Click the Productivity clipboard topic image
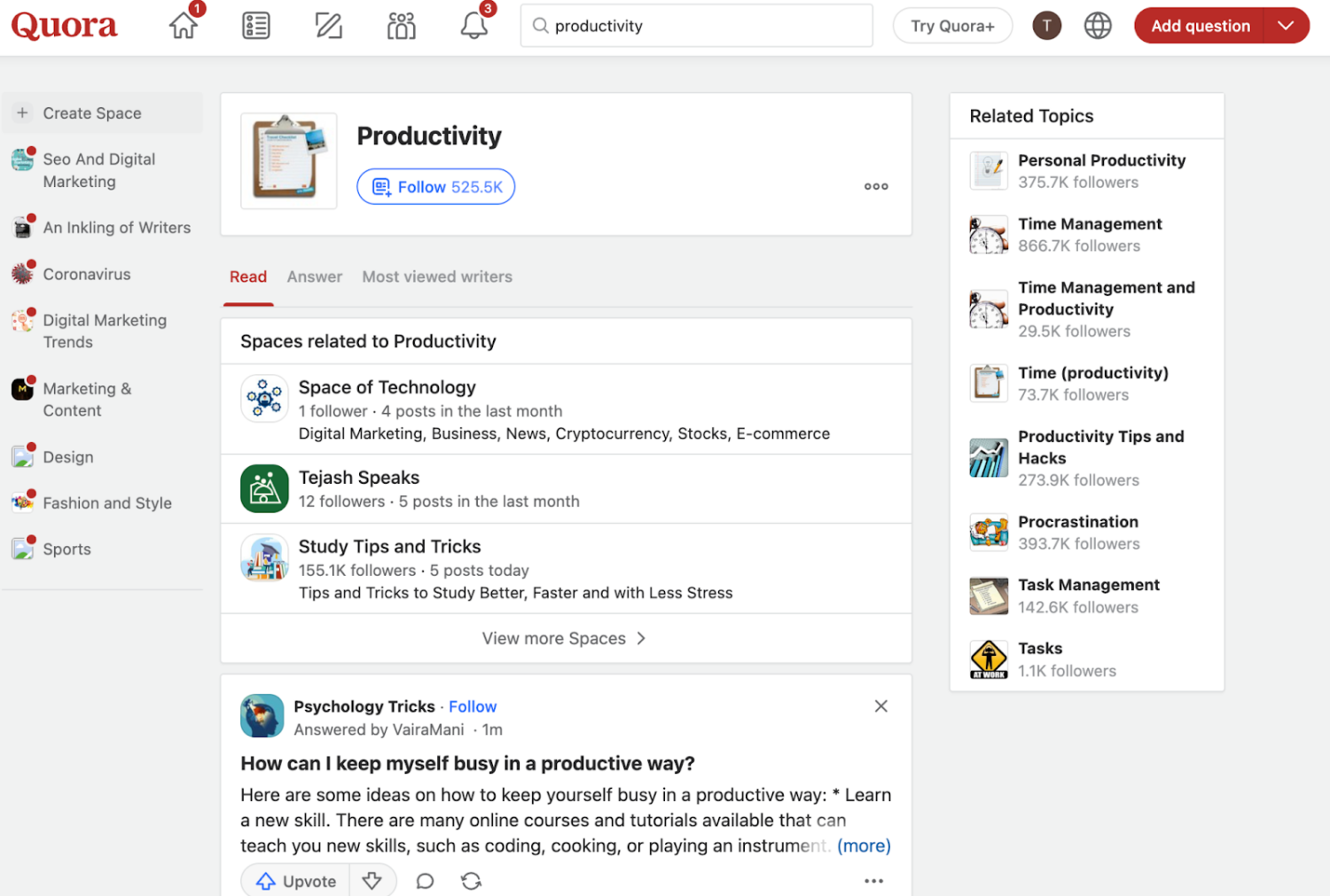This screenshot has height=896, width=1330. 289,160
